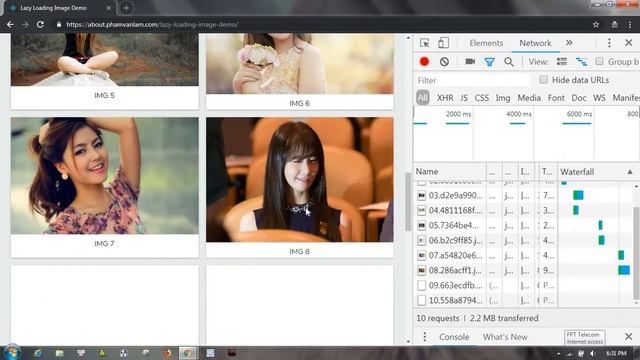Select the 04.4811168f request row

pos(524,211)
